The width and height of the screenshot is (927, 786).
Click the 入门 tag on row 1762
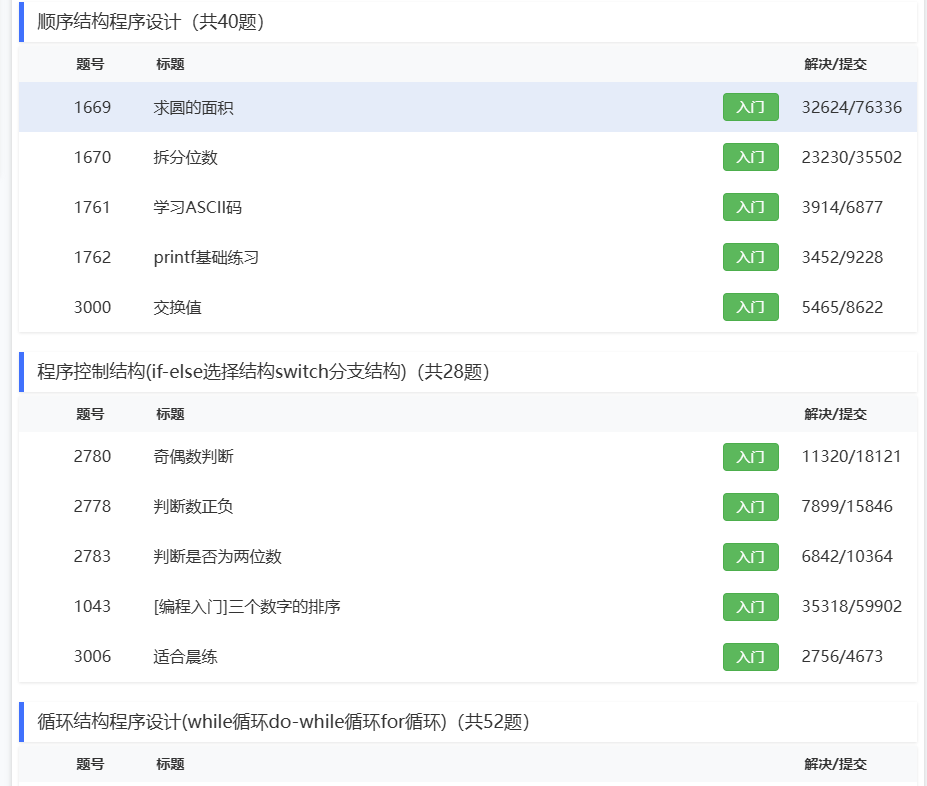click(750, 257)
